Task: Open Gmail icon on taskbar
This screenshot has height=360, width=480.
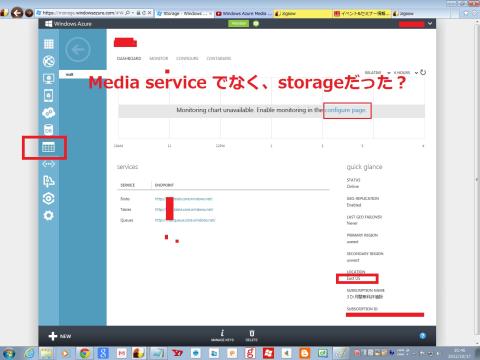Action: coord(122,353)
